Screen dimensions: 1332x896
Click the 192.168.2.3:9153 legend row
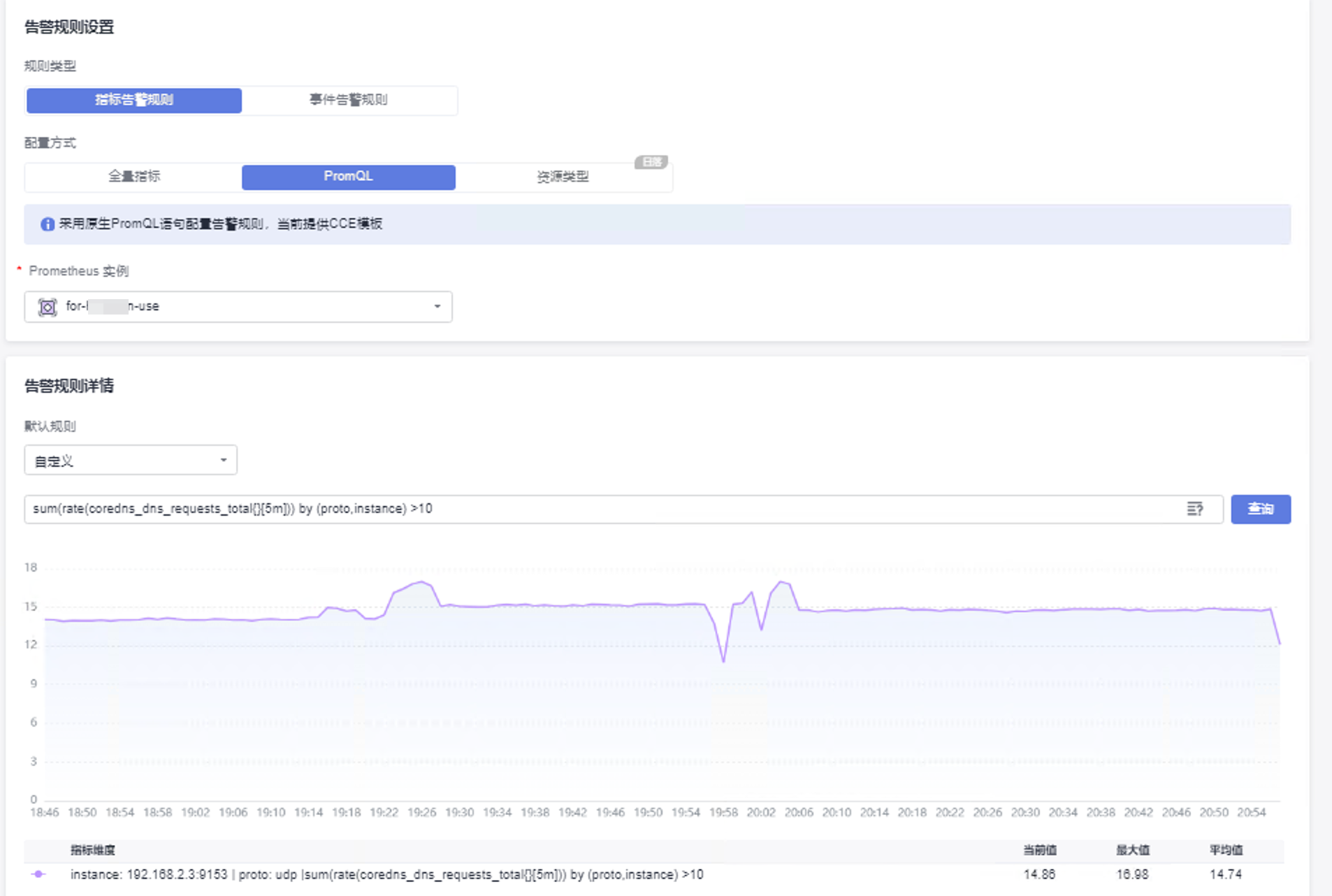pyautogui.click(x=386, y=874)
